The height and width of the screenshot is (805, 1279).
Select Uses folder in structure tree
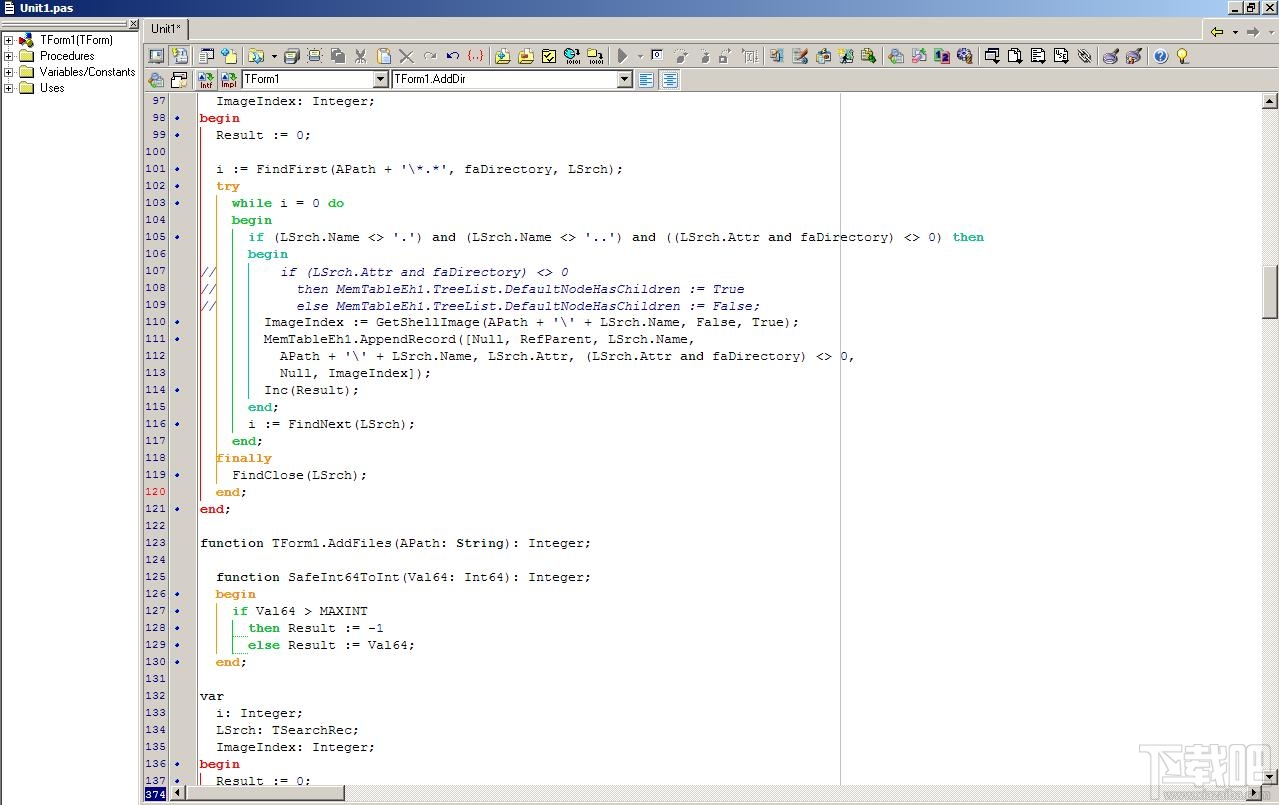tap(52, 88)
